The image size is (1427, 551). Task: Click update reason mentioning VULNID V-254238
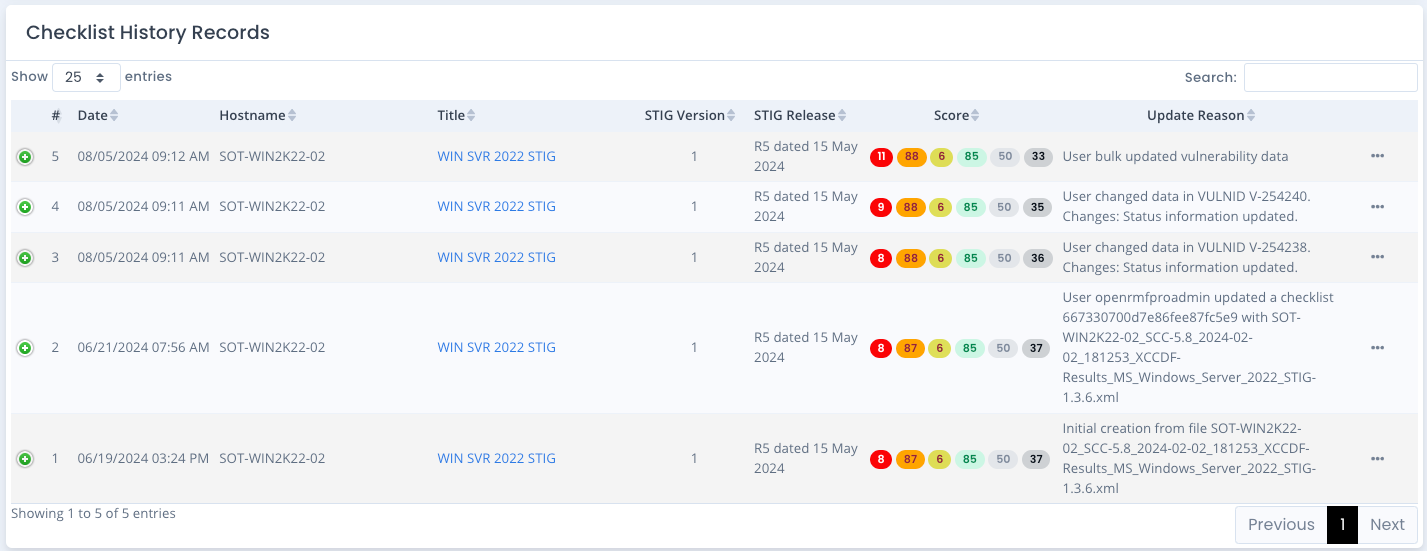(x=1186, y=257)
